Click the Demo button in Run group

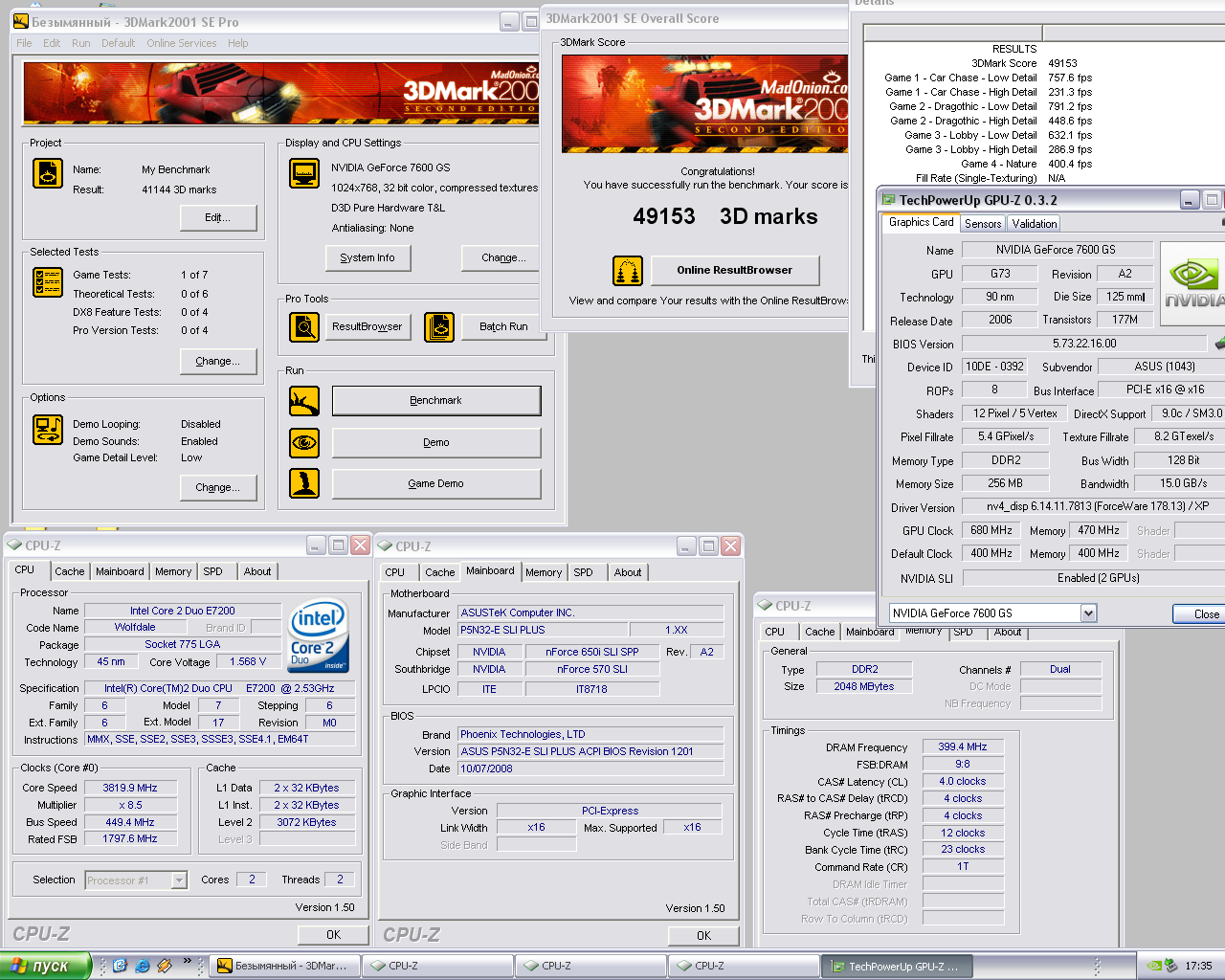coord(436,442)
